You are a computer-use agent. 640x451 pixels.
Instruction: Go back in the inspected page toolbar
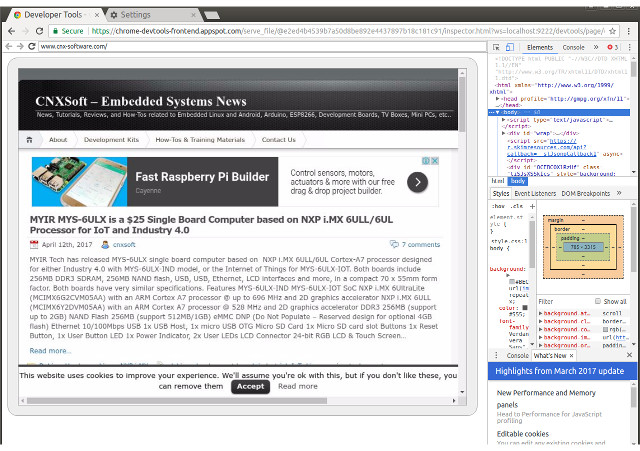pyautogui.click(x=9, y=47)
